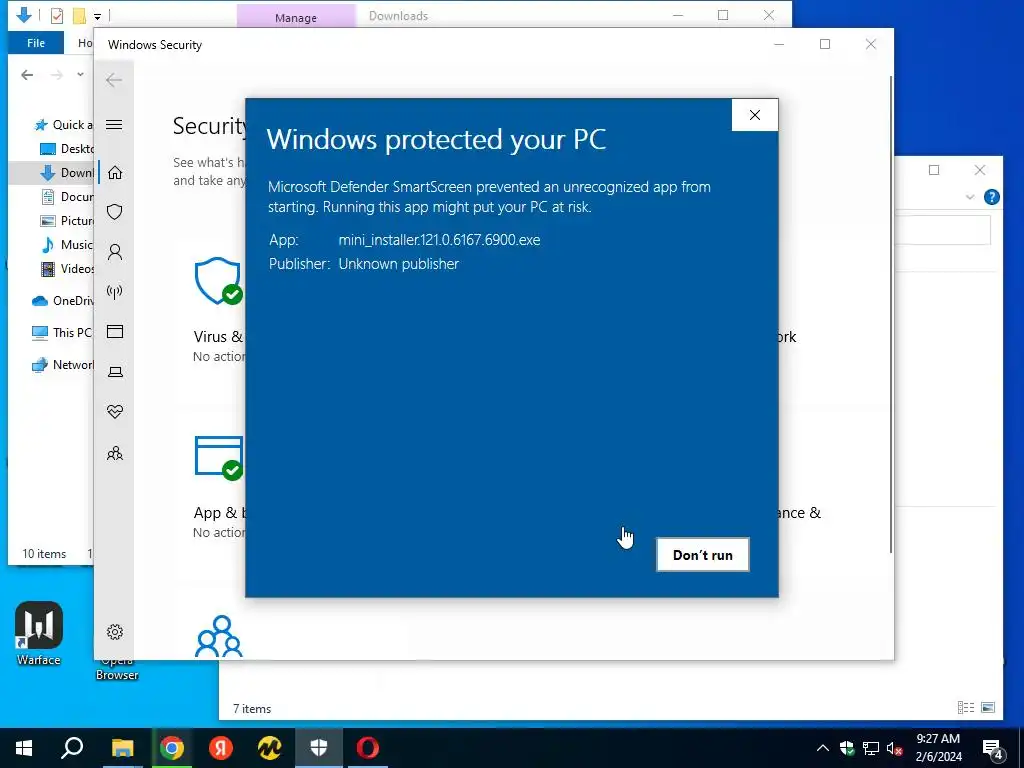1024x768 pixels.
Task: Select Documents in File Explorer navigation pane
Action: (x=67, y=197)
